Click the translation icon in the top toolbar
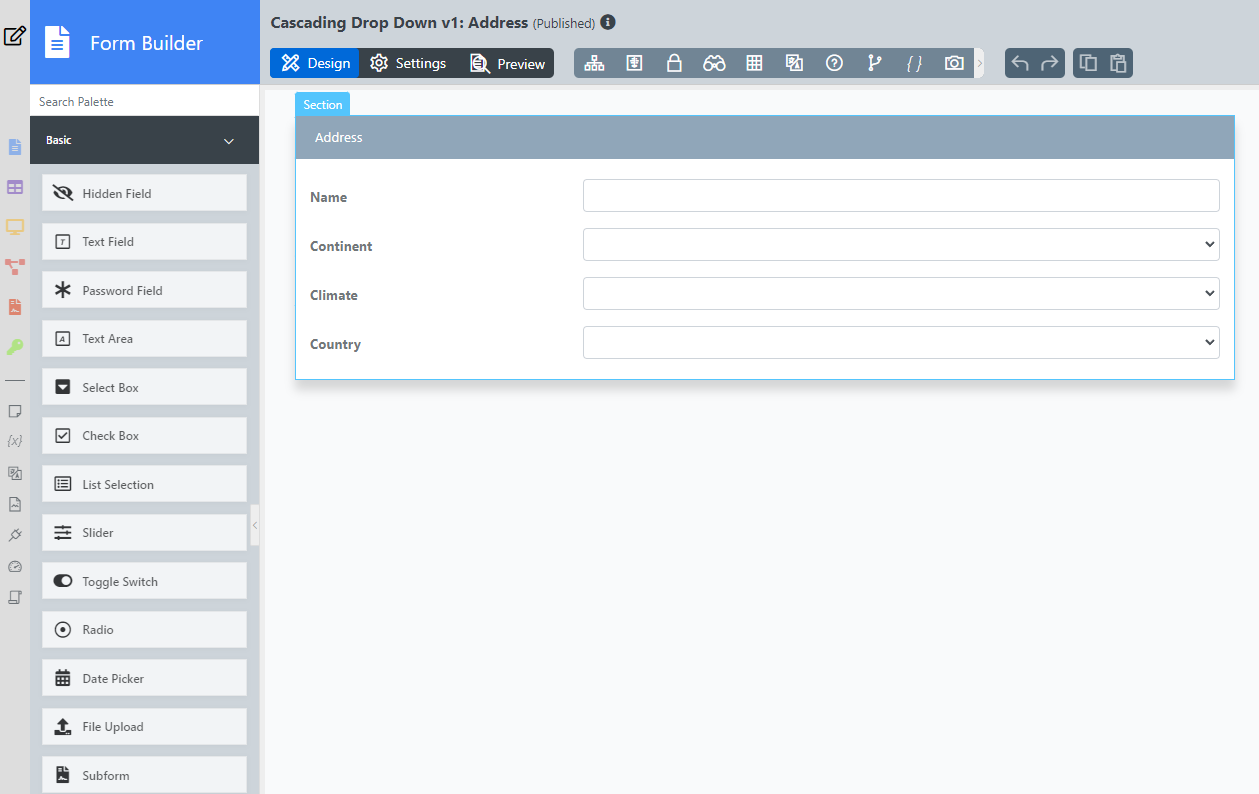This screenshot has height=794, width=1259. (795, 63)
